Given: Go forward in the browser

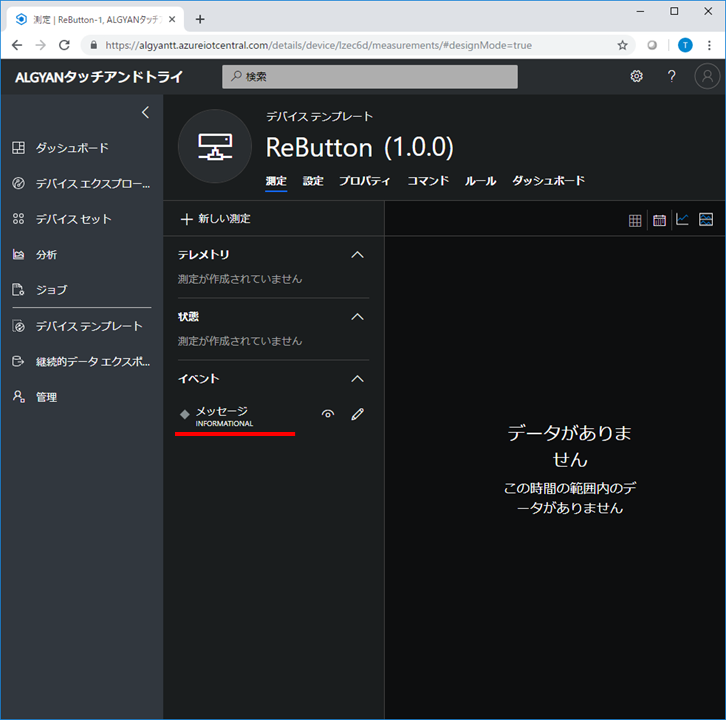Looking at the screenshot, I should coord(41,45).
